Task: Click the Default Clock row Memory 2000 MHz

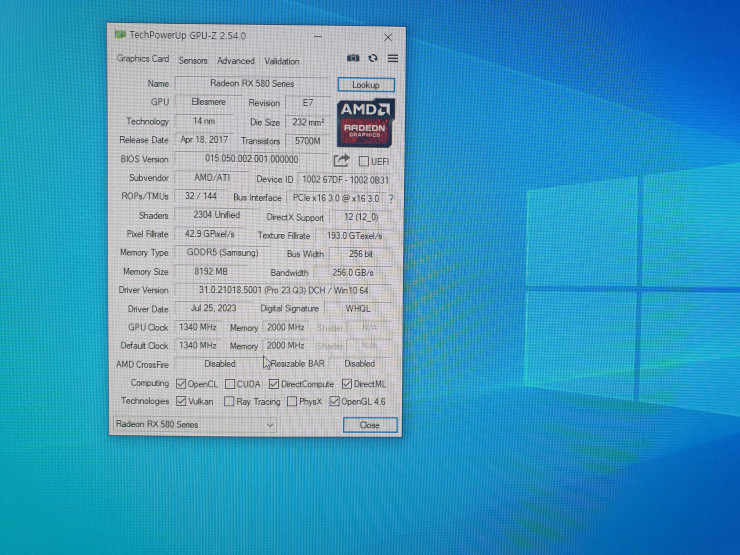Action: click(x=286, y=345)
